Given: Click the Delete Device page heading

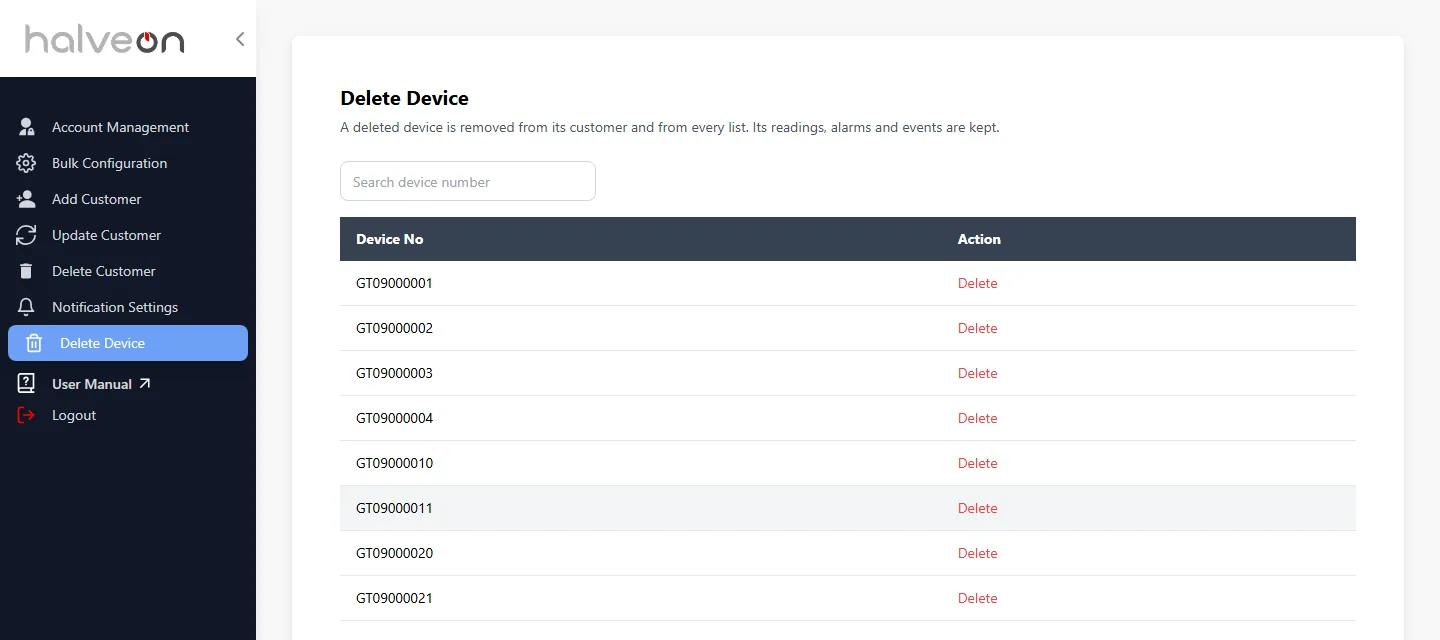Looking at the screenshot, I should (x=404, y=98).
